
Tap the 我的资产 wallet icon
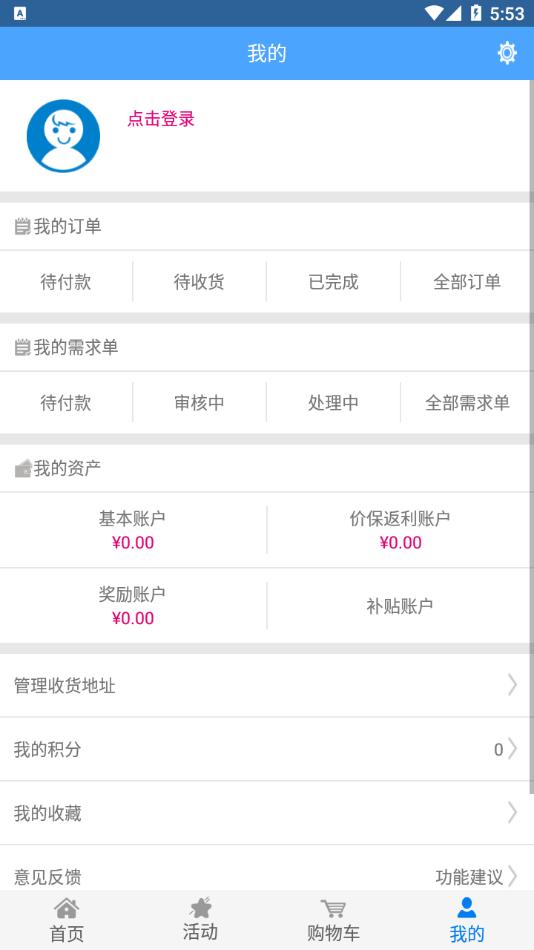pos(22,468)
